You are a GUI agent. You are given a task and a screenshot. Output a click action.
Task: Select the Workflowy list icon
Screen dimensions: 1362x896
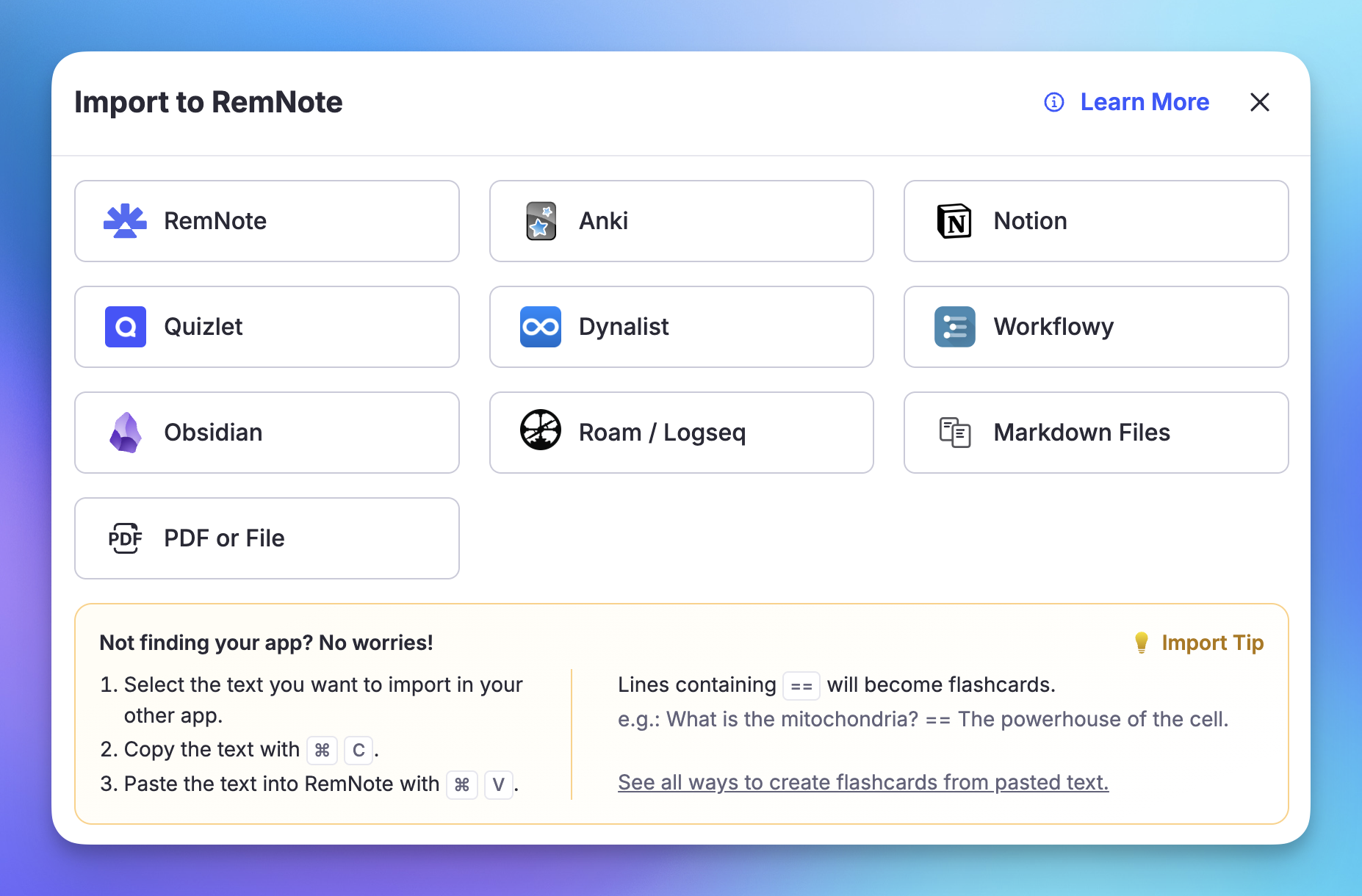point(954,327)
